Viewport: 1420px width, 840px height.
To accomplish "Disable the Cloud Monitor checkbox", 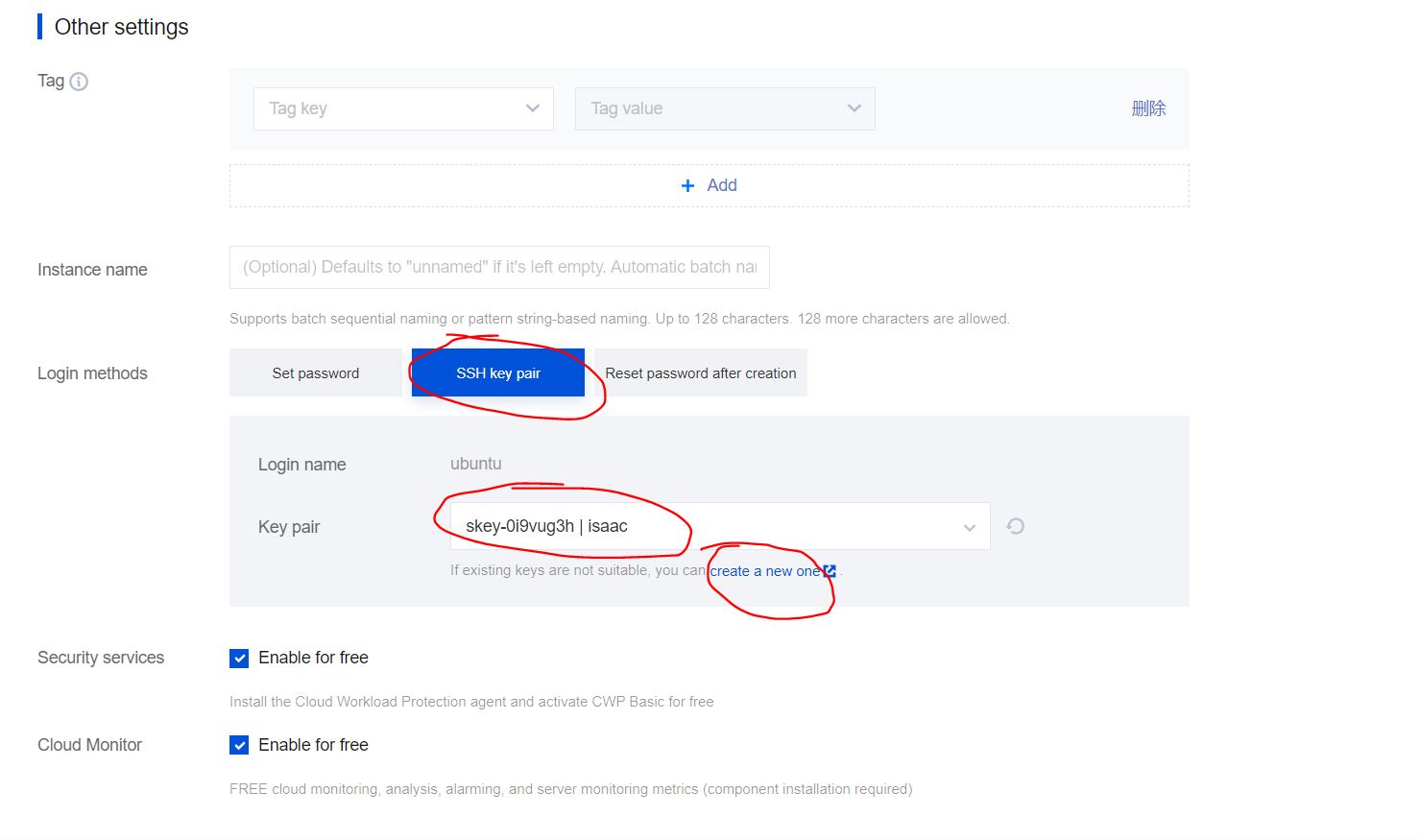I will click(x=239, y=745).
